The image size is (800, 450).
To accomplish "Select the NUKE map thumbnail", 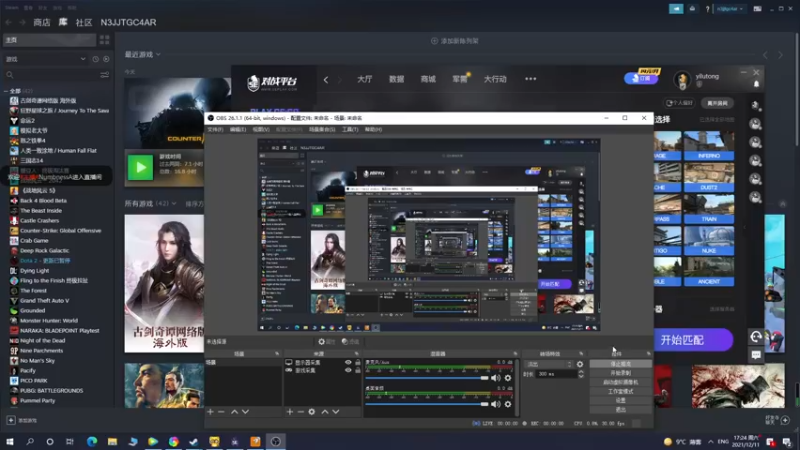I will coord(709,240).
